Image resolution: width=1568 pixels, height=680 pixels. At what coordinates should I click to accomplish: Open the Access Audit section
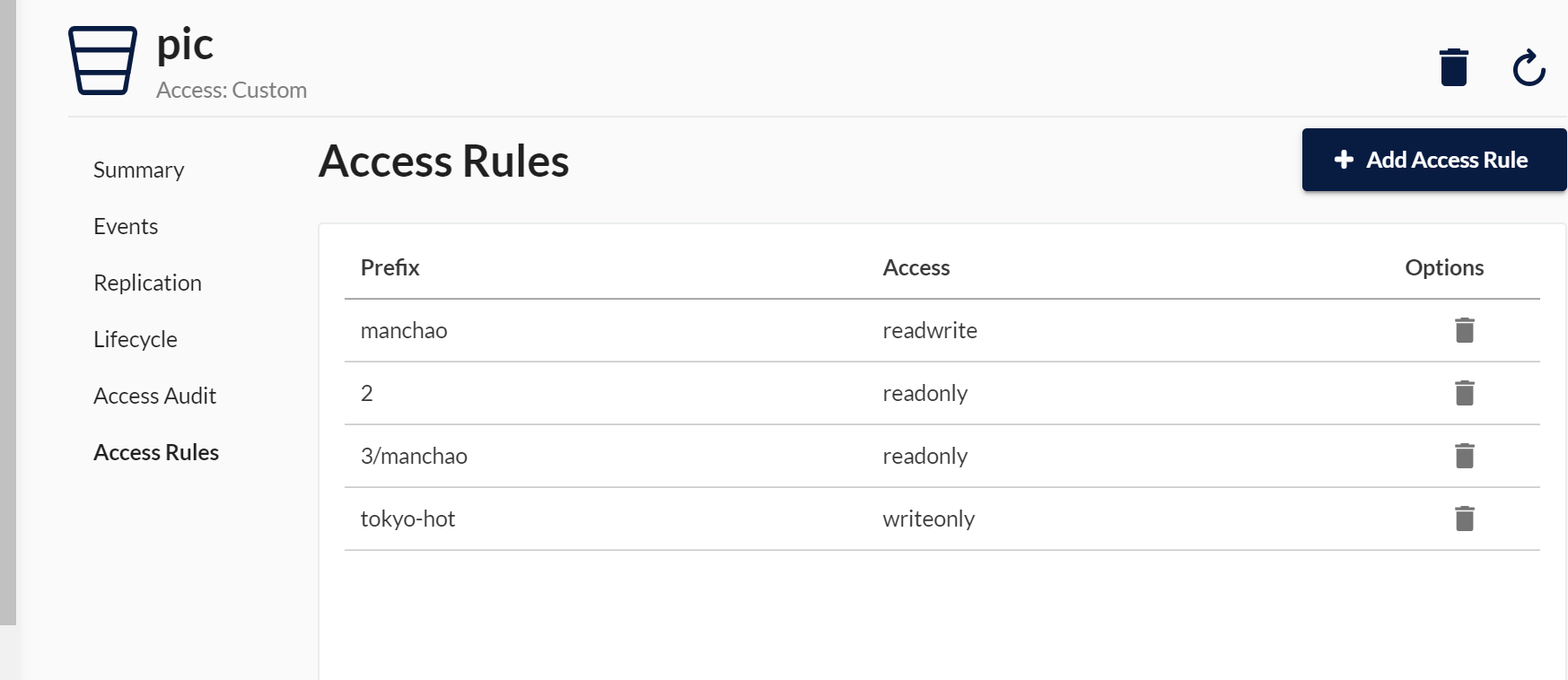pos(154,396)
